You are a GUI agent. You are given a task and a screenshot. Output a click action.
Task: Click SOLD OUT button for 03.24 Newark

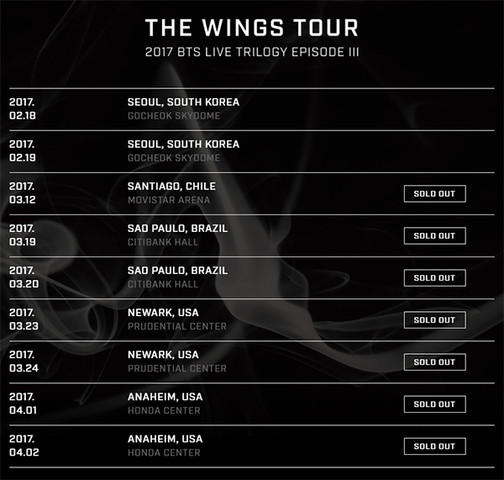click(x=435, y=362)
